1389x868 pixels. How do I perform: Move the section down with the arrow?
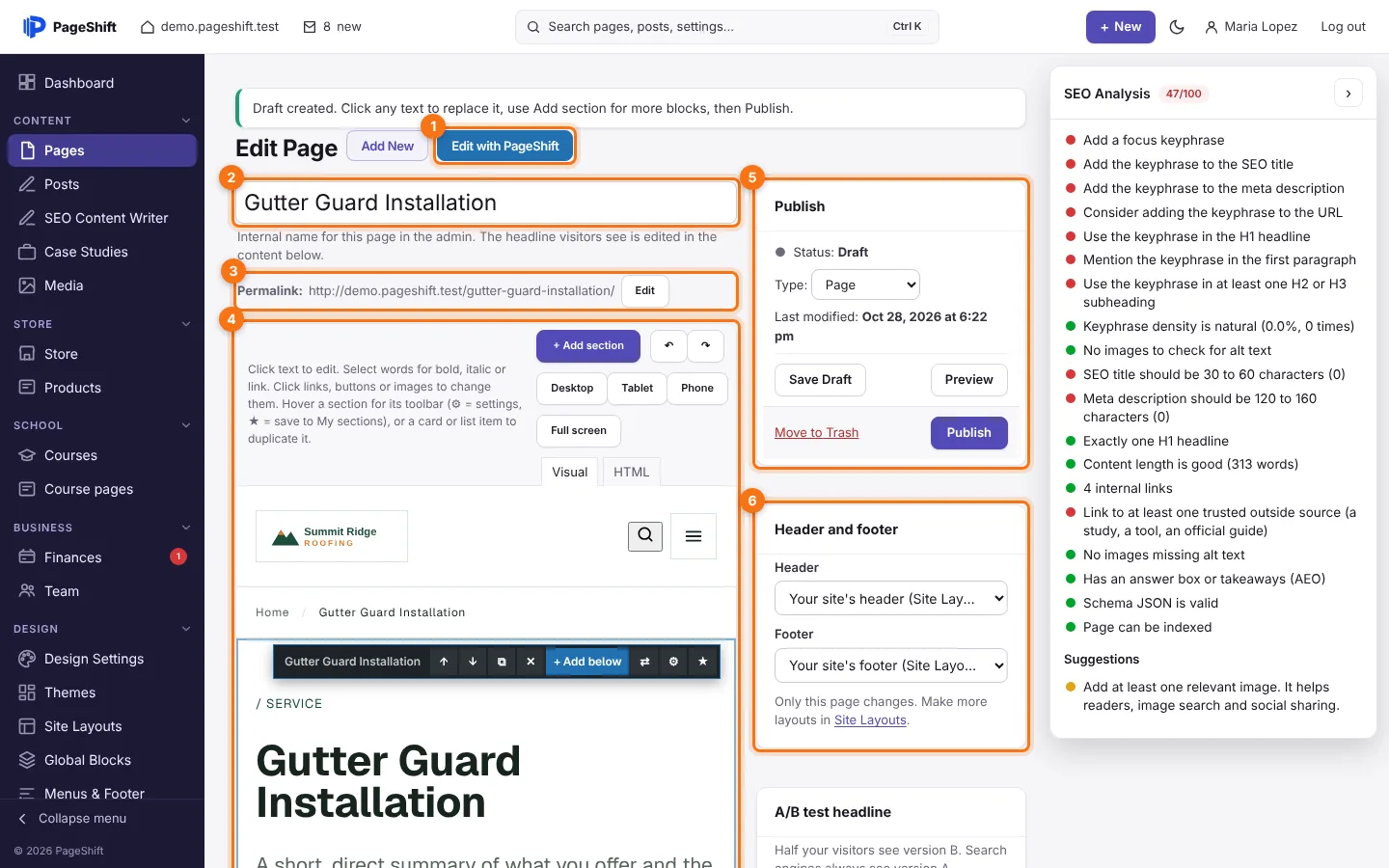coord(473,662)
